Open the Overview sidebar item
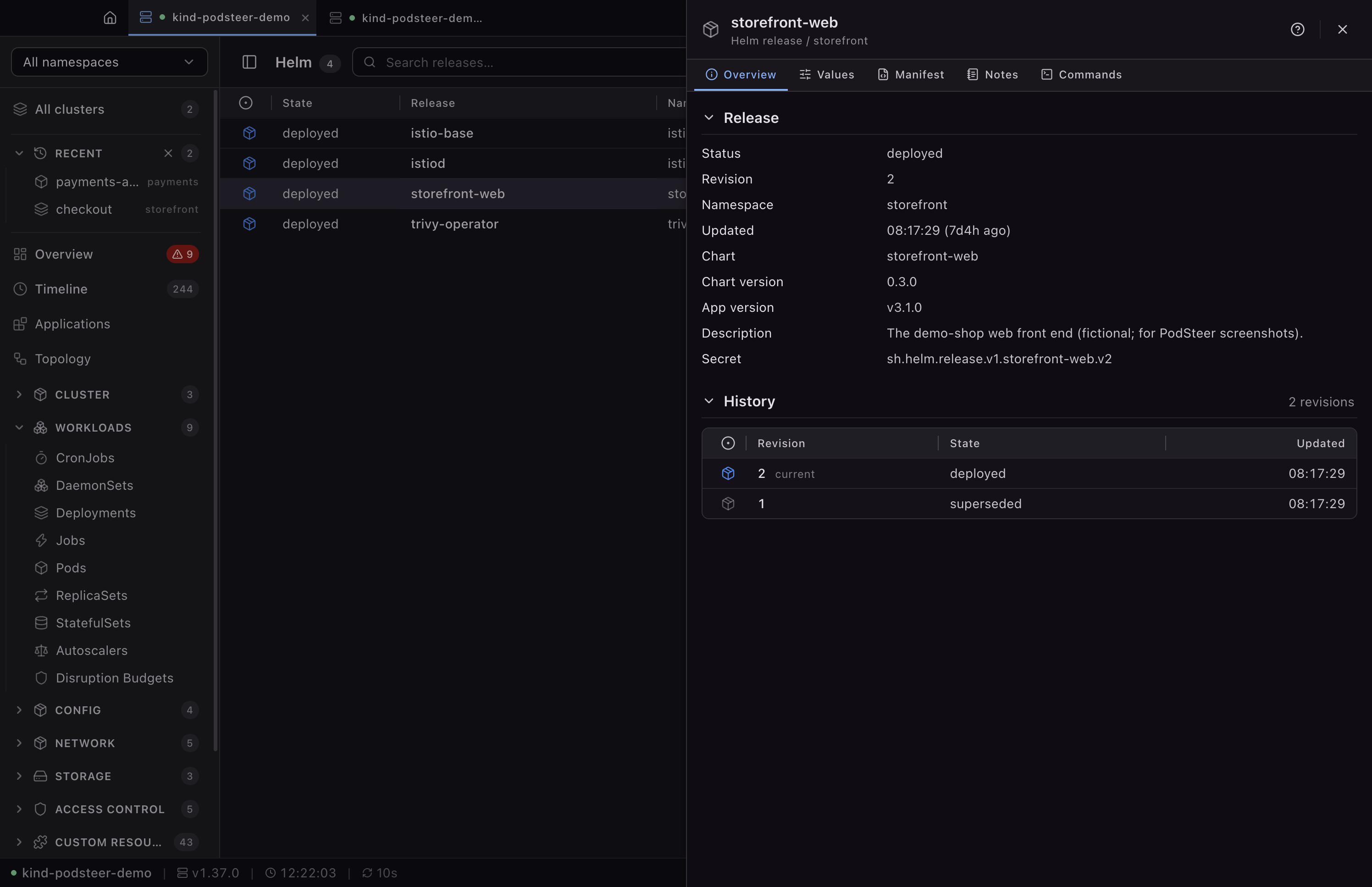The image size is (1372, 887). tap(106, 254)
